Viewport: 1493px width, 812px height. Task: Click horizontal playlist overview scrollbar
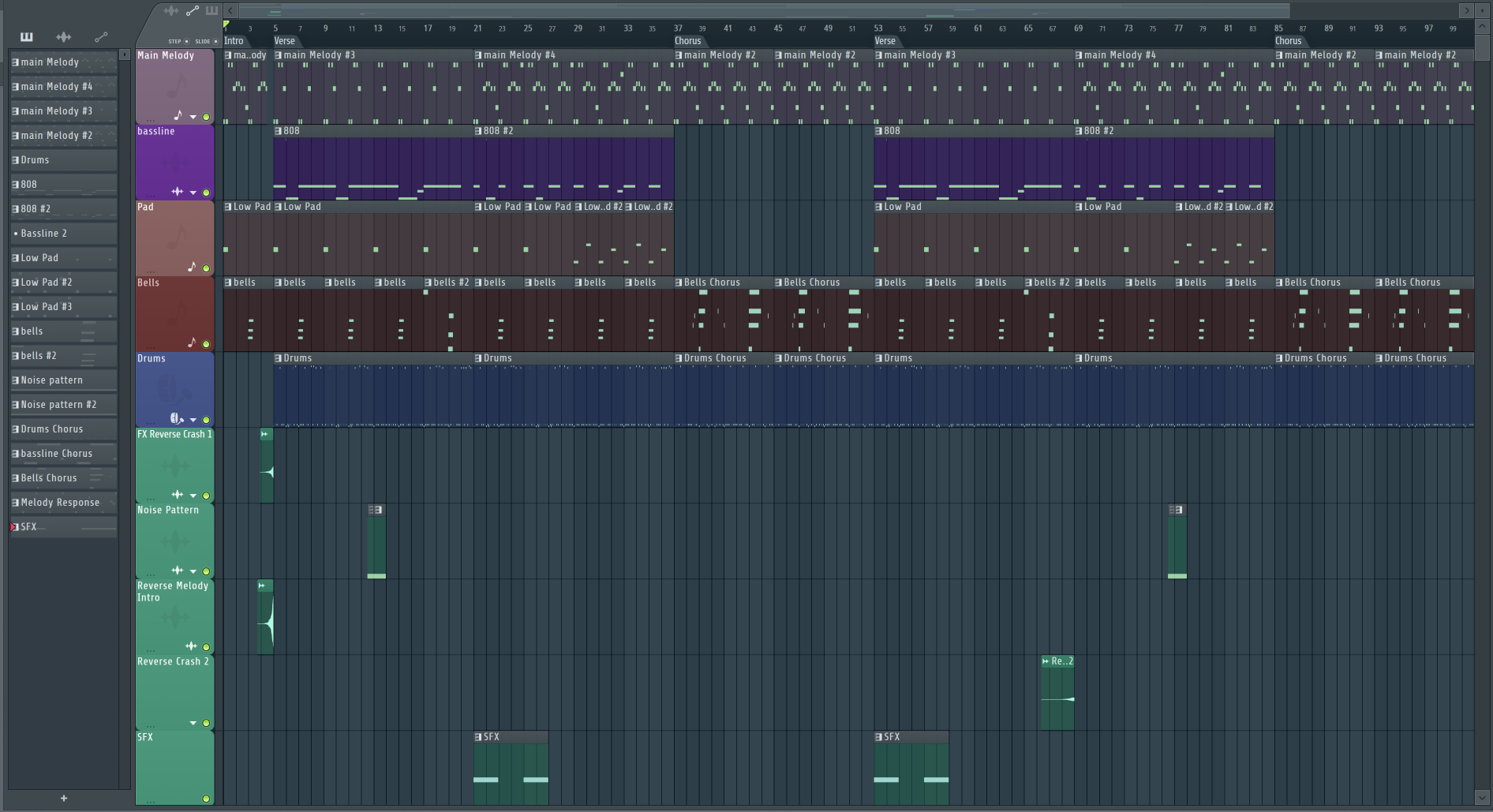point(764,10)
